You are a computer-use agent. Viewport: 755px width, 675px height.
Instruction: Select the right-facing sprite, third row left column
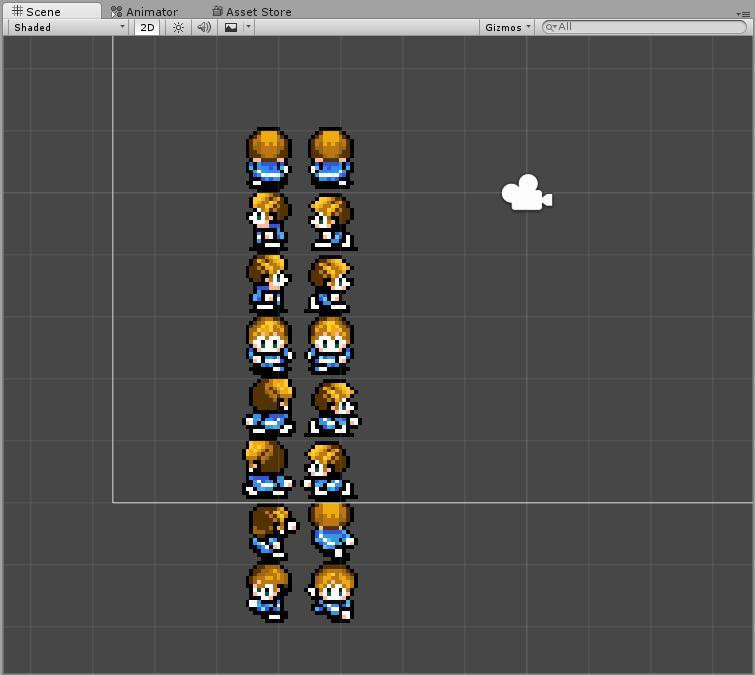point(269,284)
